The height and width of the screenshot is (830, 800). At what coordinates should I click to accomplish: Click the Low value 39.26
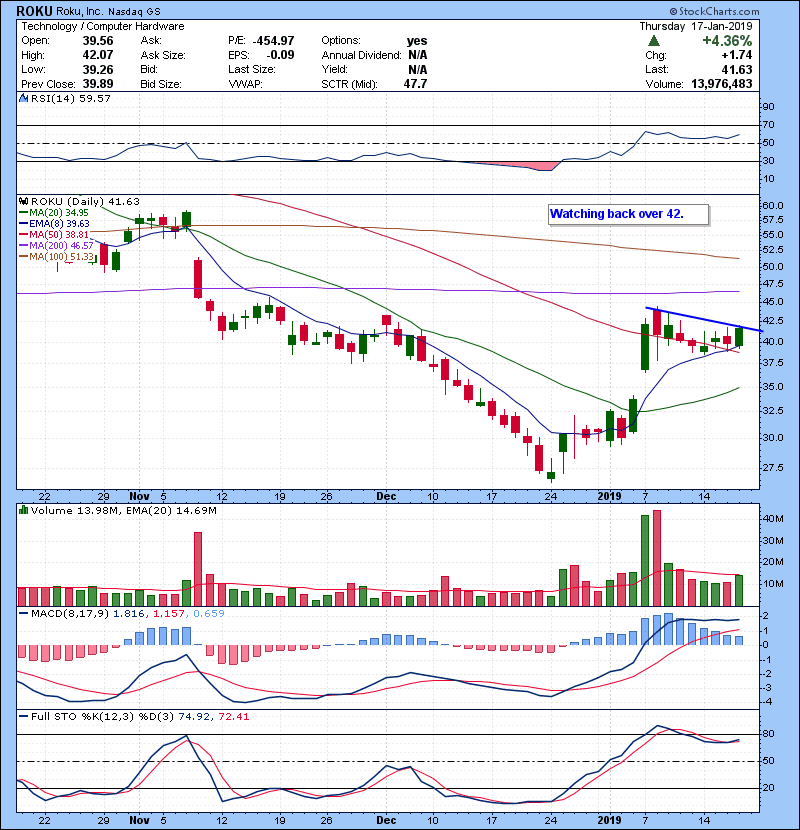coord(98,69)
